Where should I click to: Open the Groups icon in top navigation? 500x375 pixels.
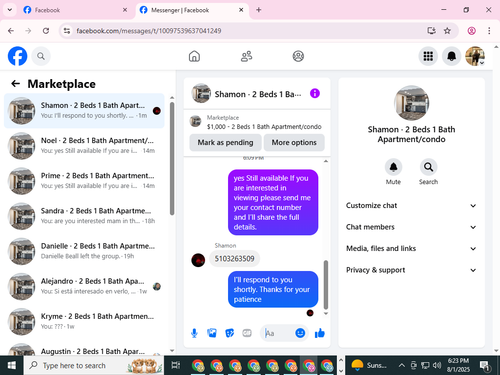[298, 56]
